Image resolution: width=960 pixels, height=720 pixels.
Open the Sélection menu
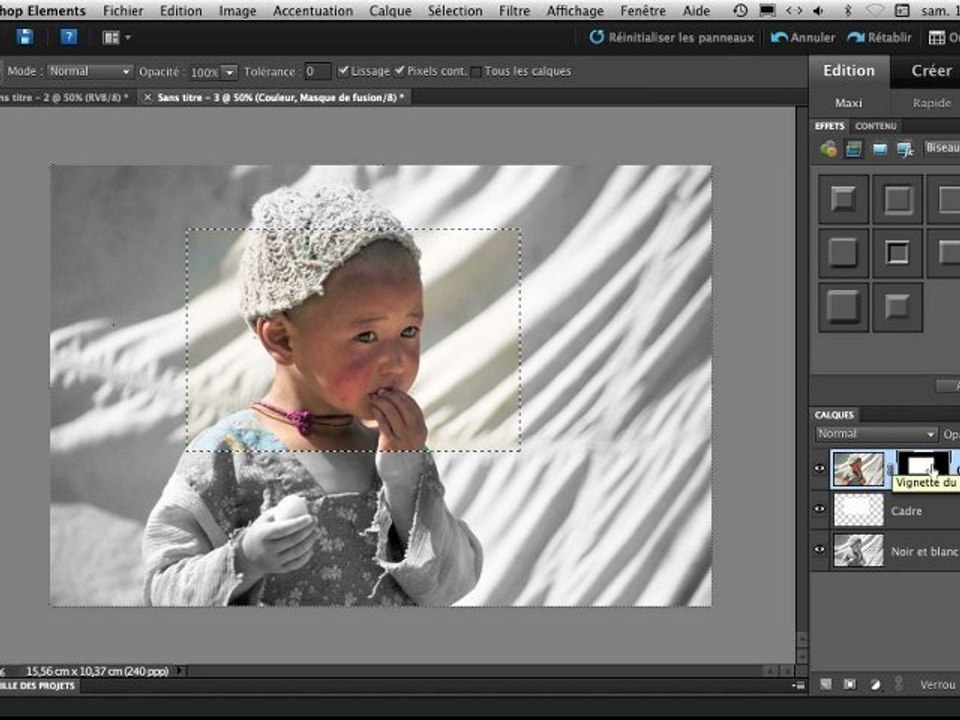coord(455,10)
